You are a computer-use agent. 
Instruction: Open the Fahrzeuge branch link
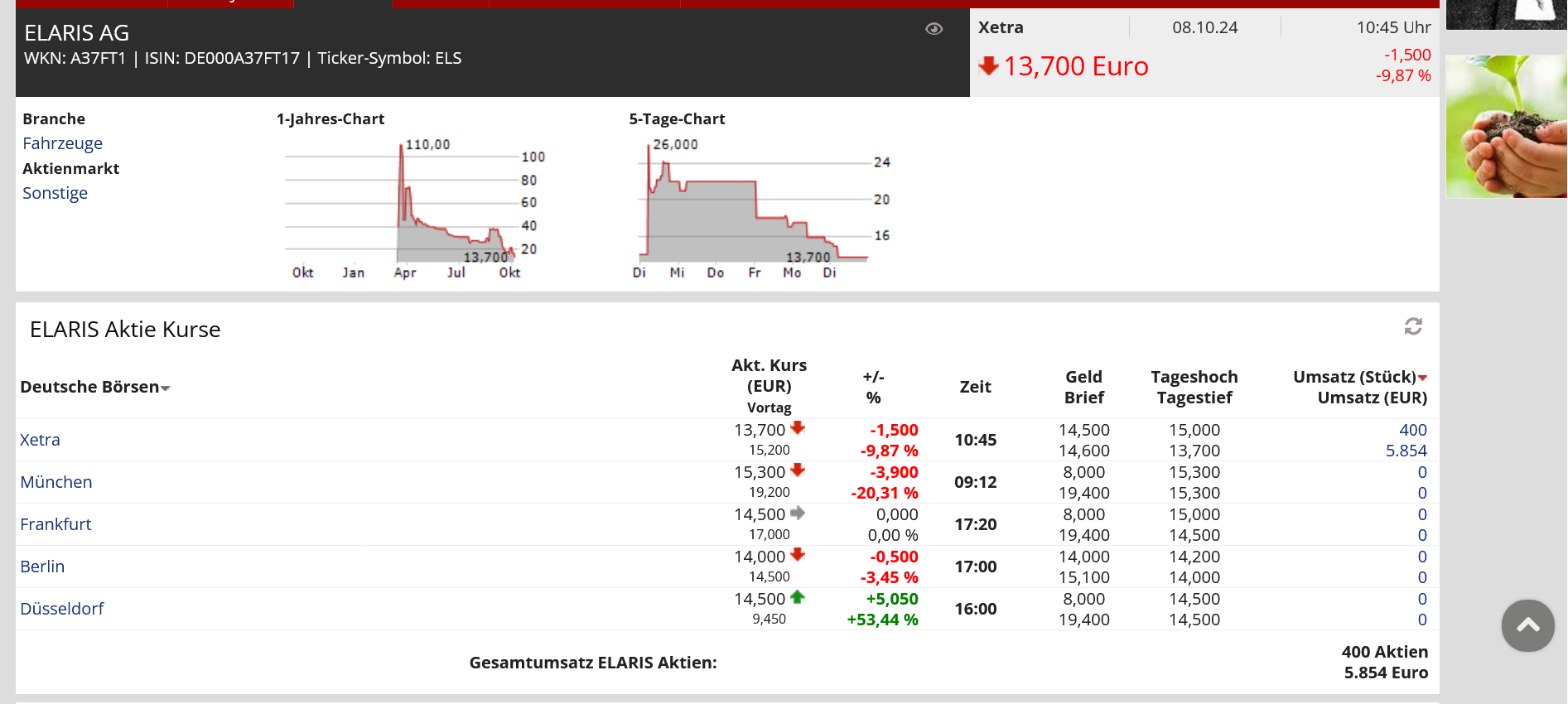pyautogui.click(x=62, y=143)
